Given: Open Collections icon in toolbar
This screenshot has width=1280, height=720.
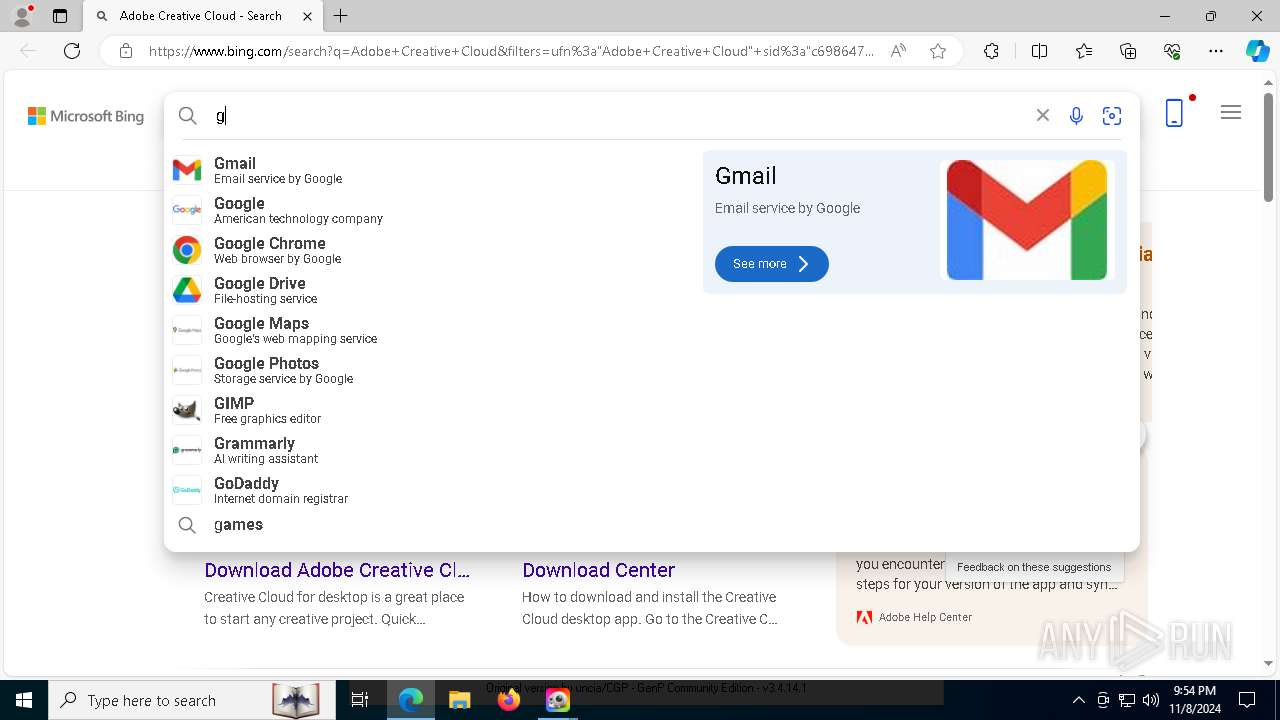Looking at the screenshot, I should pyautogui.click(x=1128, y=51).
